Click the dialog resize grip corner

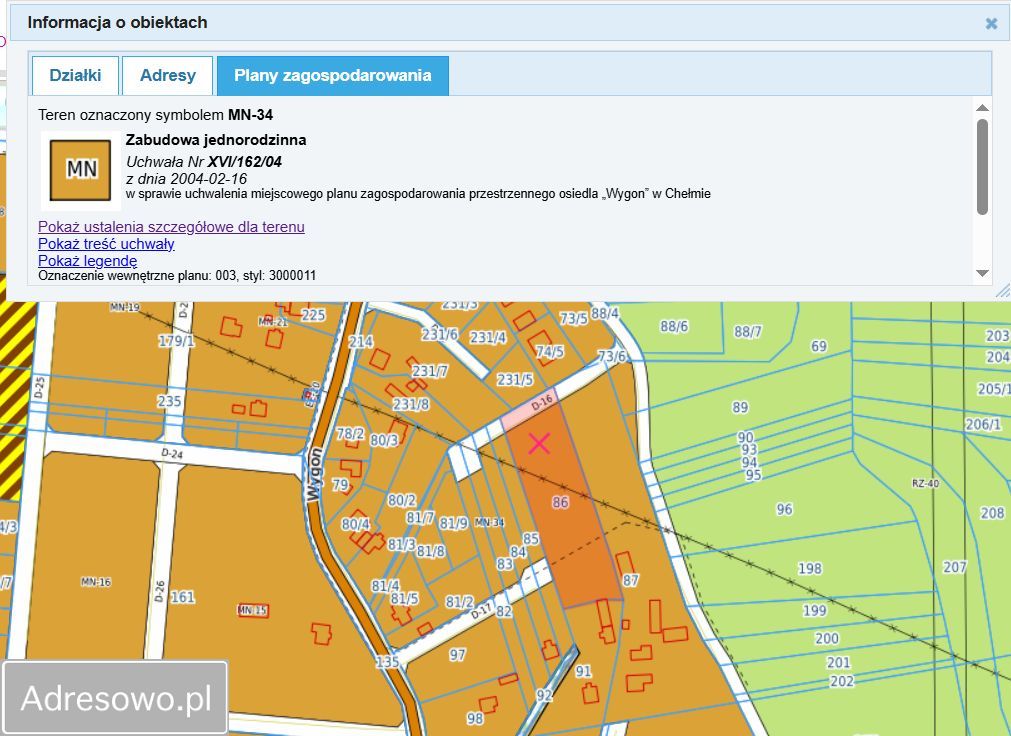(x=1003, y=290)
